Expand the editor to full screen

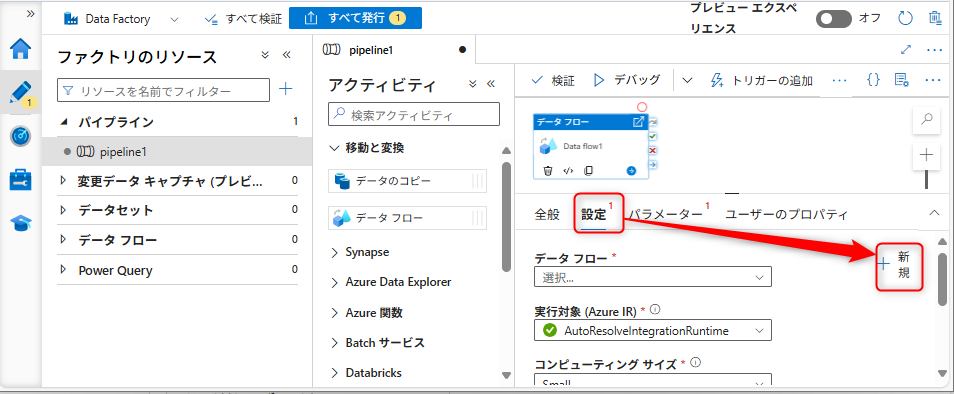(905, 50)
